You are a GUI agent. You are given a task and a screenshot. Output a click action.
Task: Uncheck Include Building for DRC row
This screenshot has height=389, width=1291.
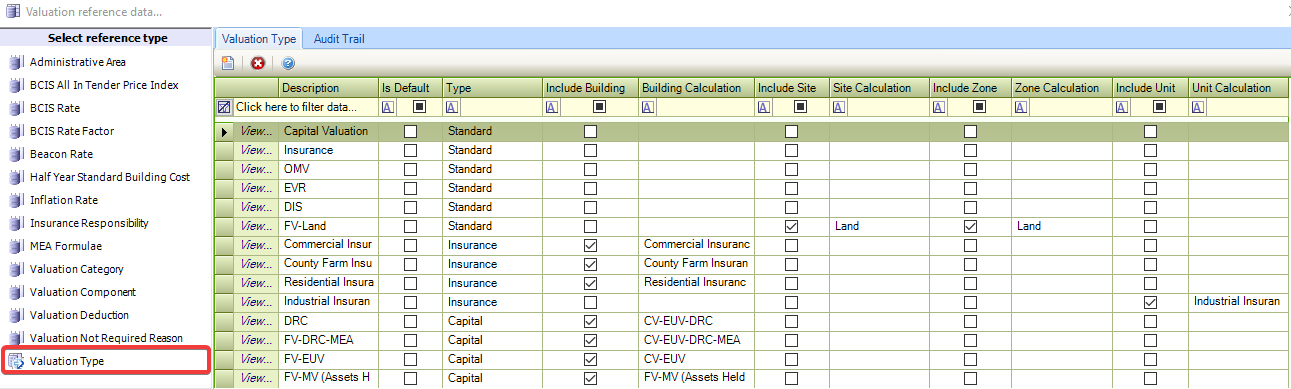tap(590, 321)
